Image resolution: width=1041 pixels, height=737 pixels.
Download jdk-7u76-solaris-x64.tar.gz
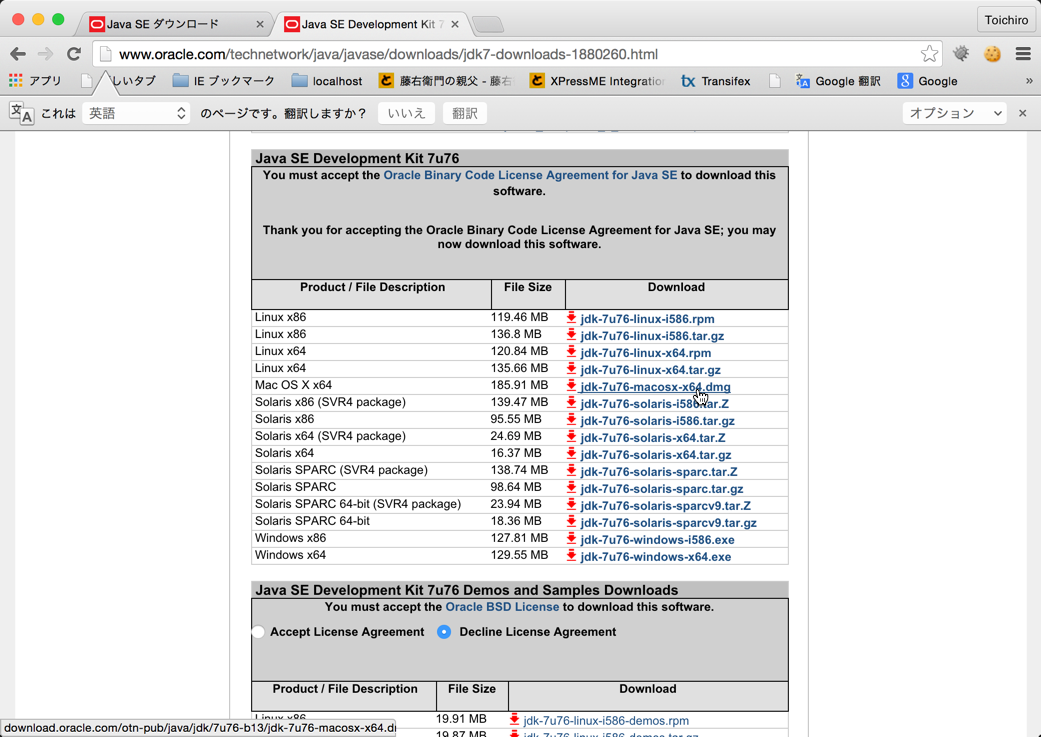coord(655,455)
